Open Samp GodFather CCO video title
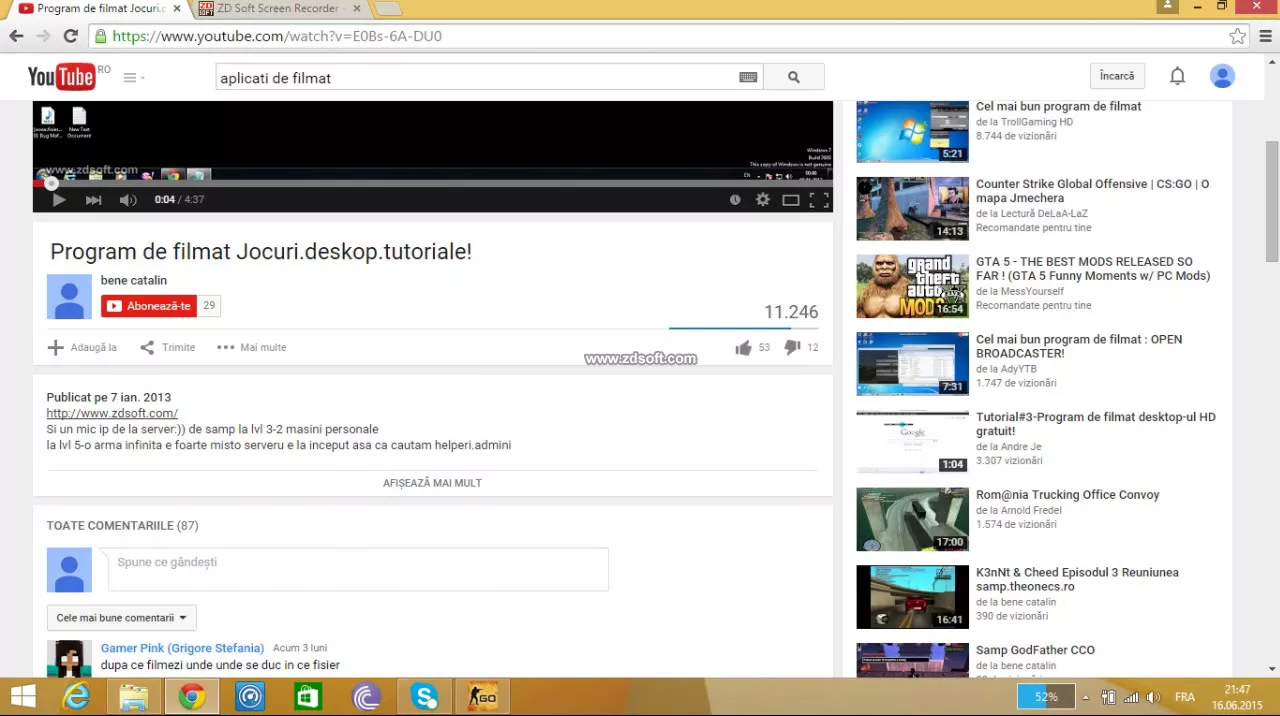Viewport: 1280px width, 716px height. click(1035, 650)
